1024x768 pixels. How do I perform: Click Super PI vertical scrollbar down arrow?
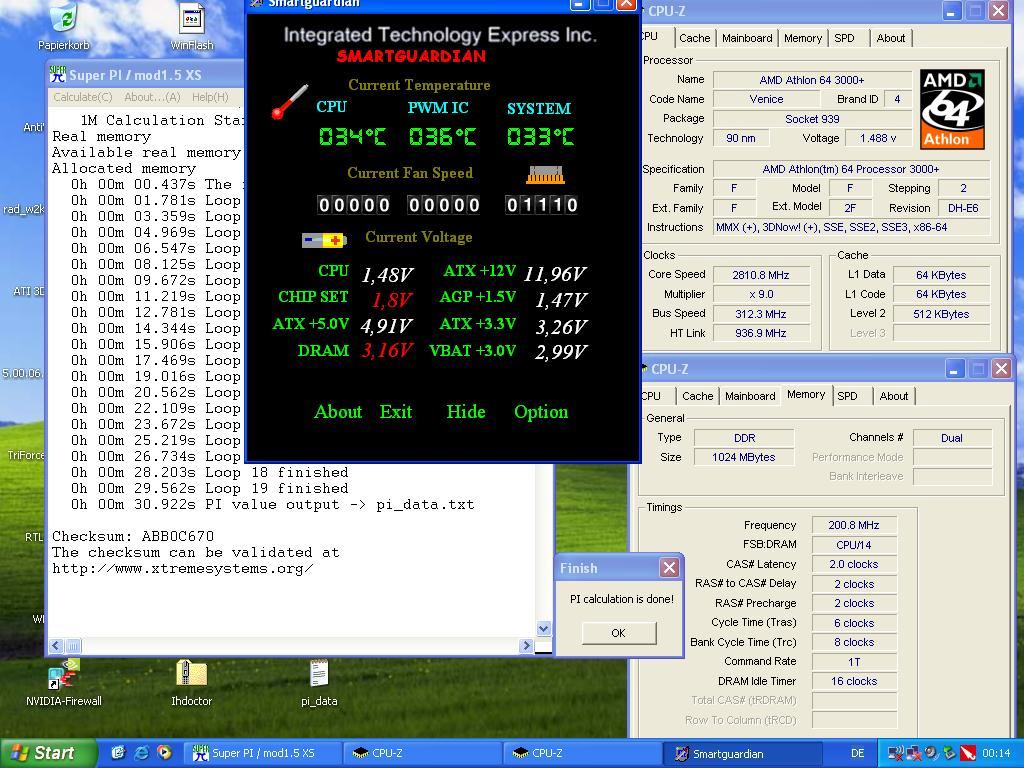click(543, 629)
